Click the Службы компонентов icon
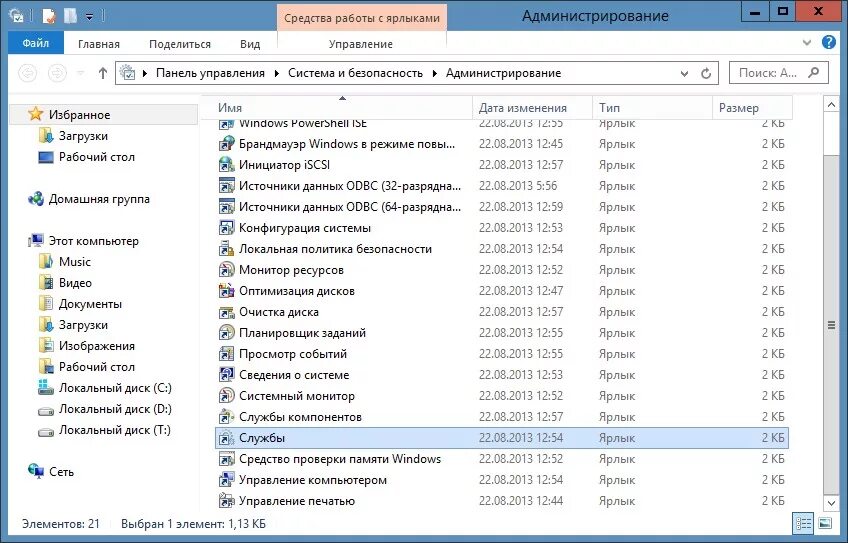The height and width of the screenshot is (543, 848). (x=226, y=417)
